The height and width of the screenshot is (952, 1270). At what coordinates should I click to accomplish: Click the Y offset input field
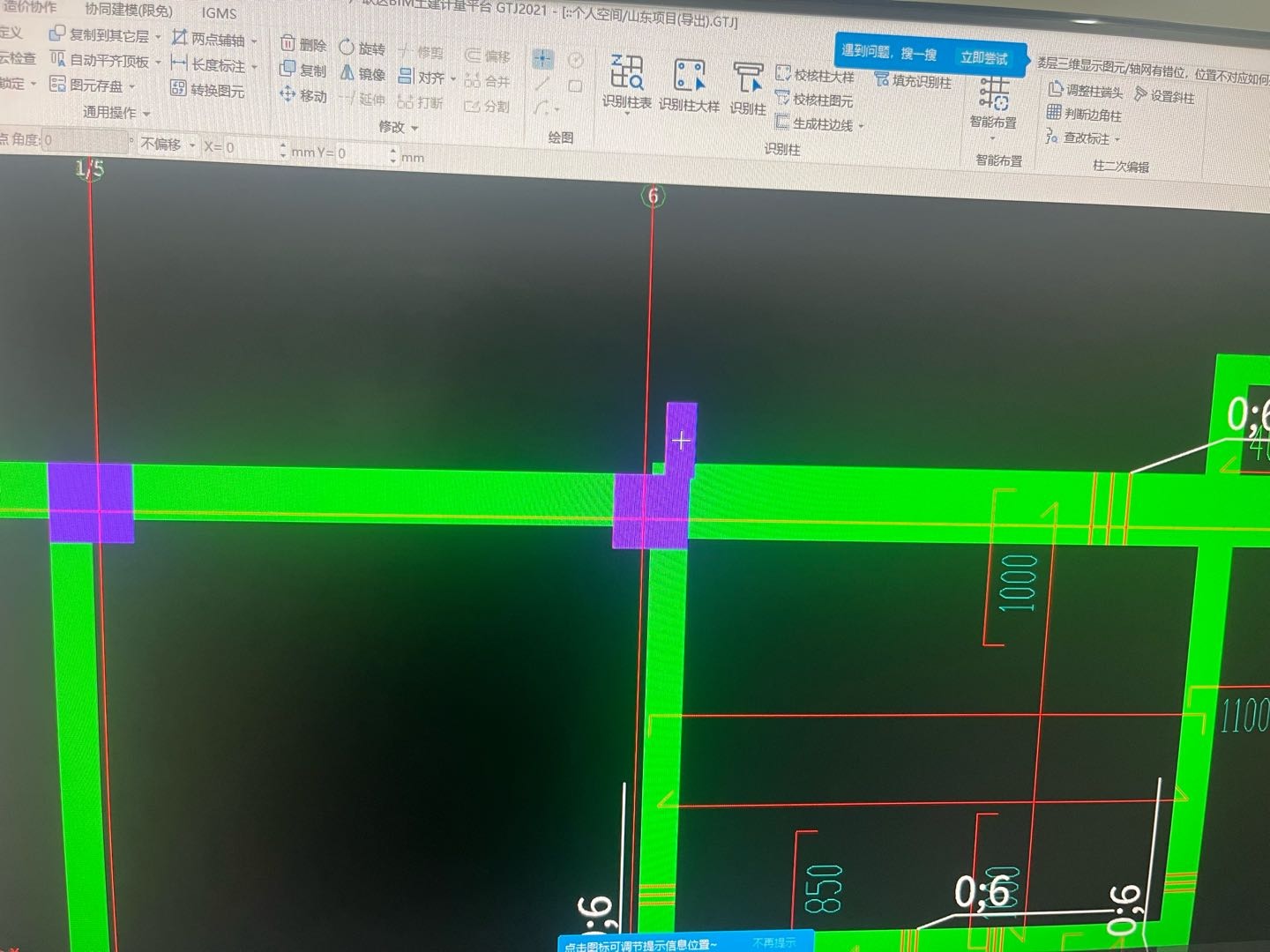click(x=362, y=154)
